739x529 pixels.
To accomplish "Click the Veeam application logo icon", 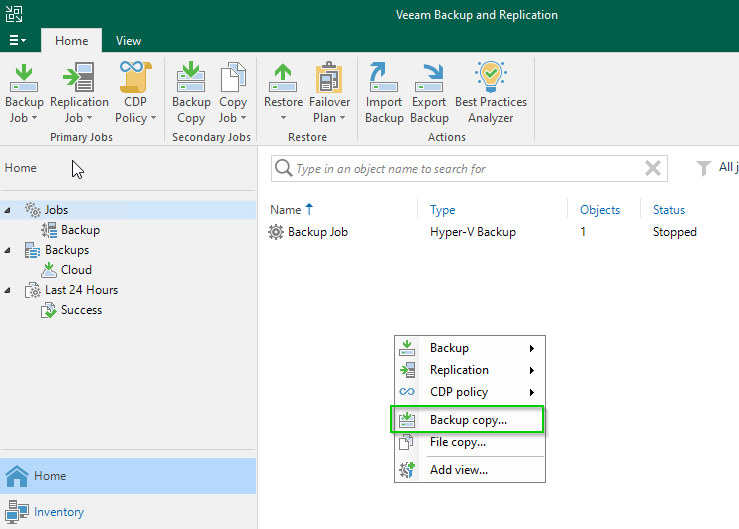I will click(x=14, y=14).
